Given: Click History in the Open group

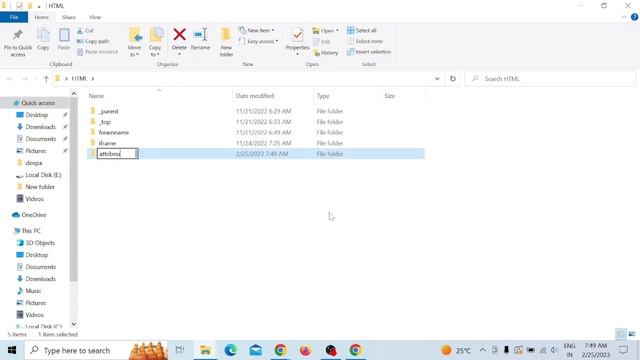Looking at the screenshot, I should (326, 53).
